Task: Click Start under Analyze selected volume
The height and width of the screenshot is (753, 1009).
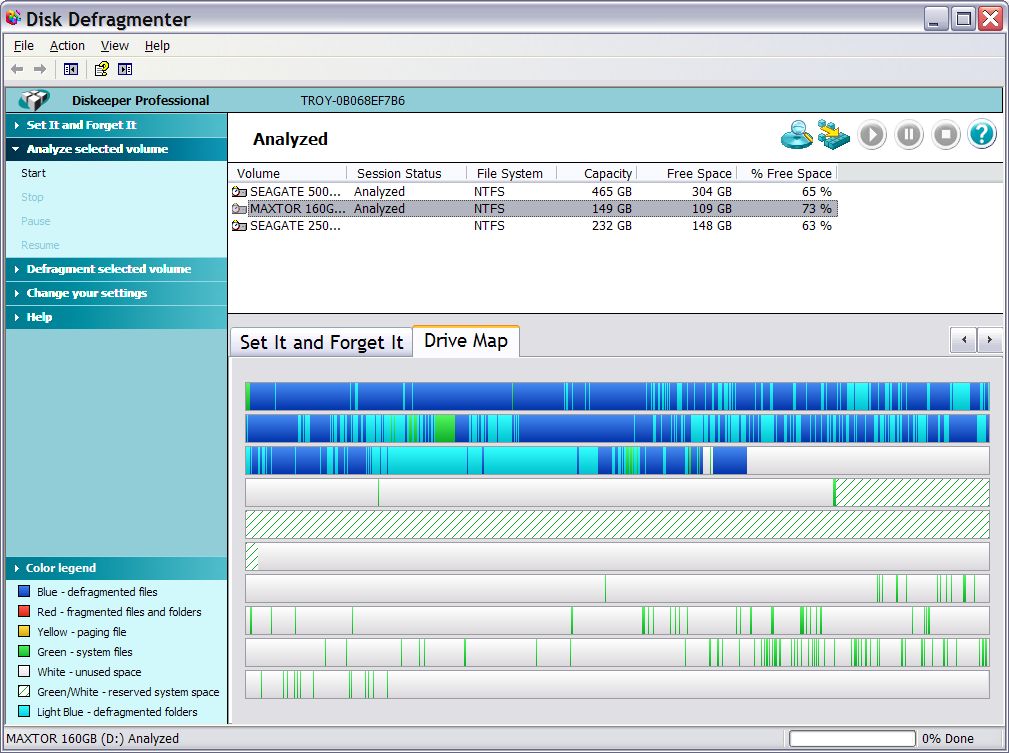Action: click(34, 173)
